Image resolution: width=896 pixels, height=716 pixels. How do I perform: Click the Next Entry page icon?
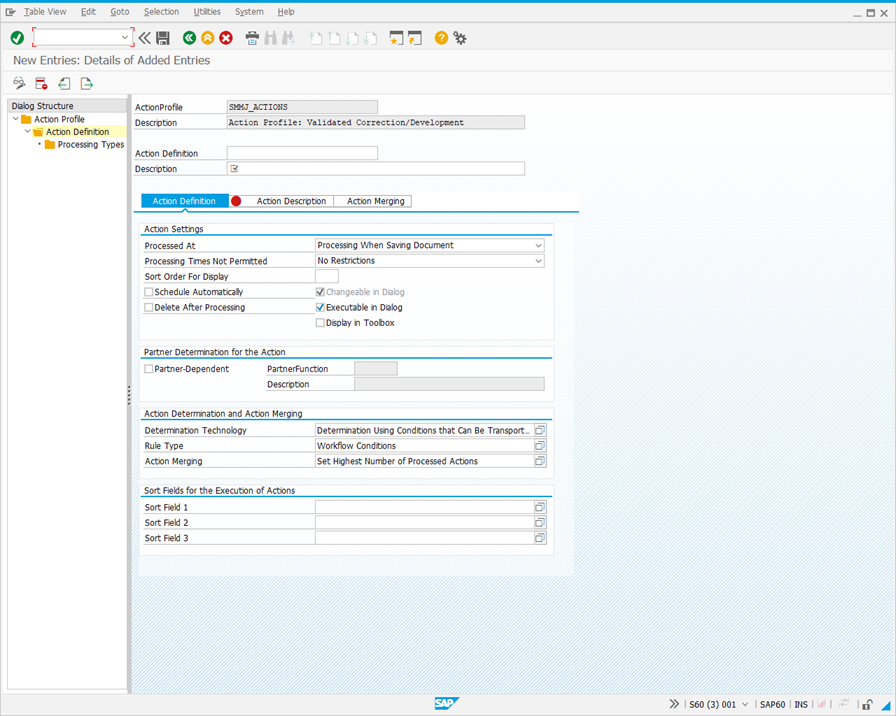pos(354,36)
